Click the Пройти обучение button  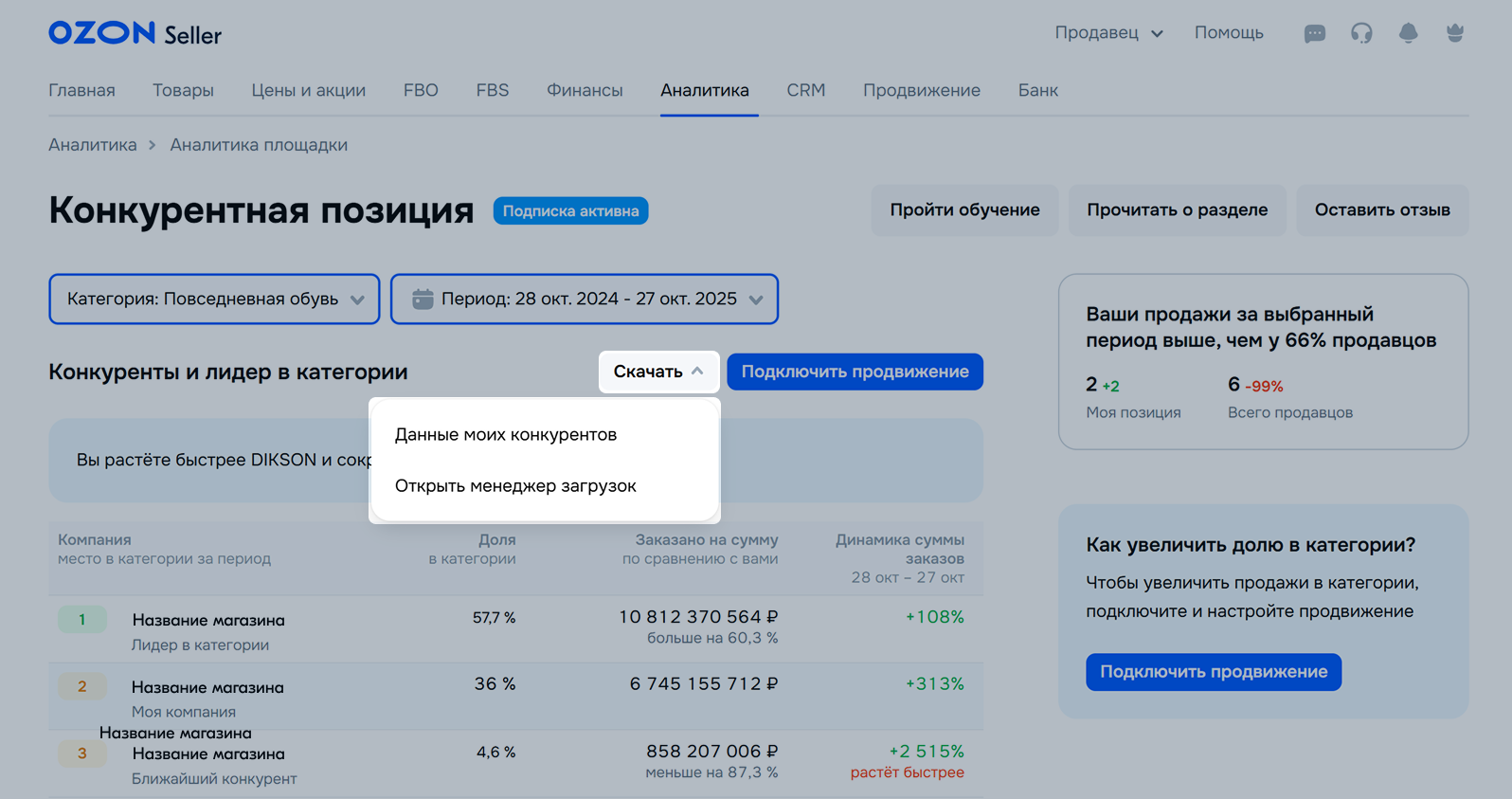tap(964, 210)
